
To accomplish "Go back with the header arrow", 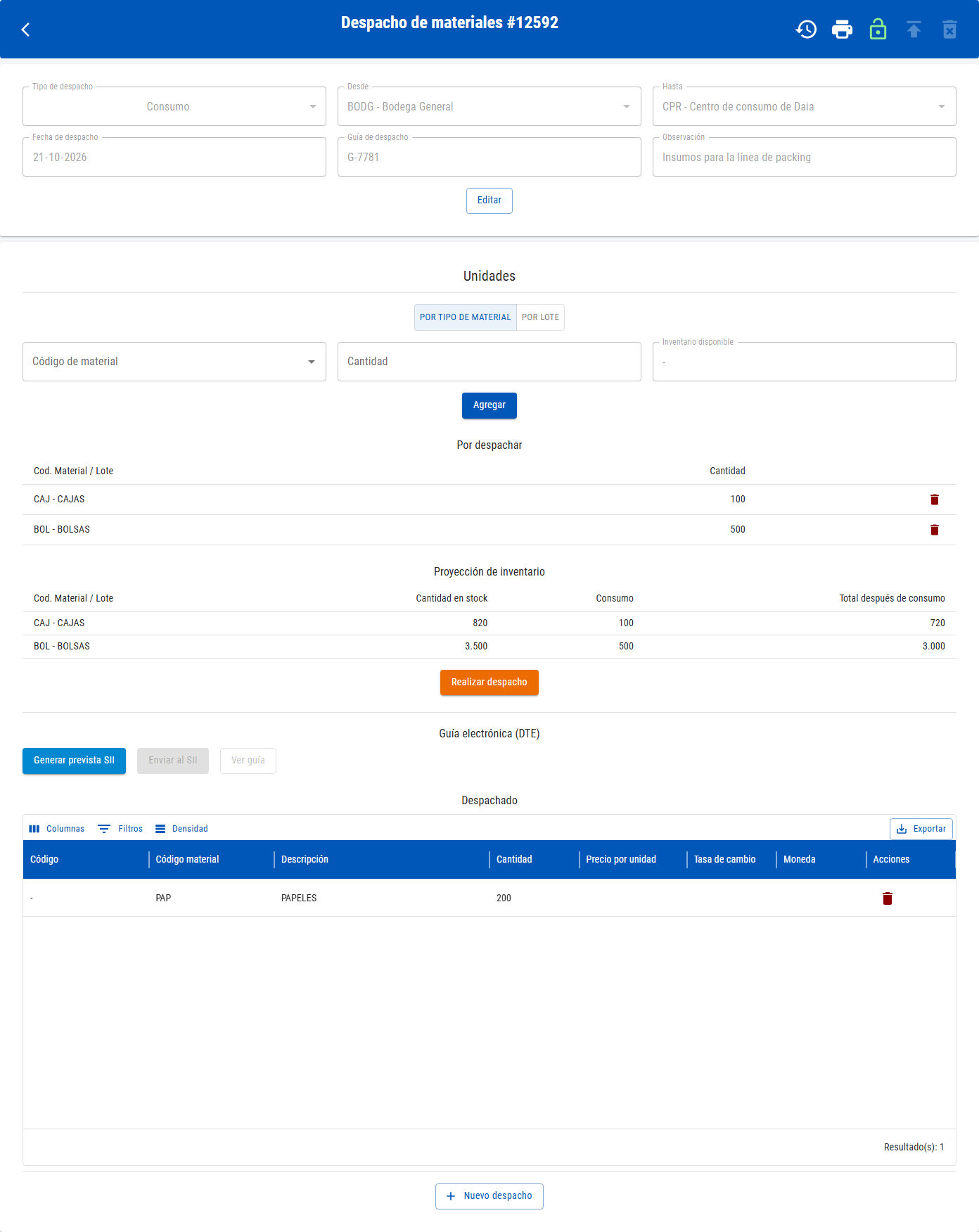I will pyautogui.click(x=26, y=30).
